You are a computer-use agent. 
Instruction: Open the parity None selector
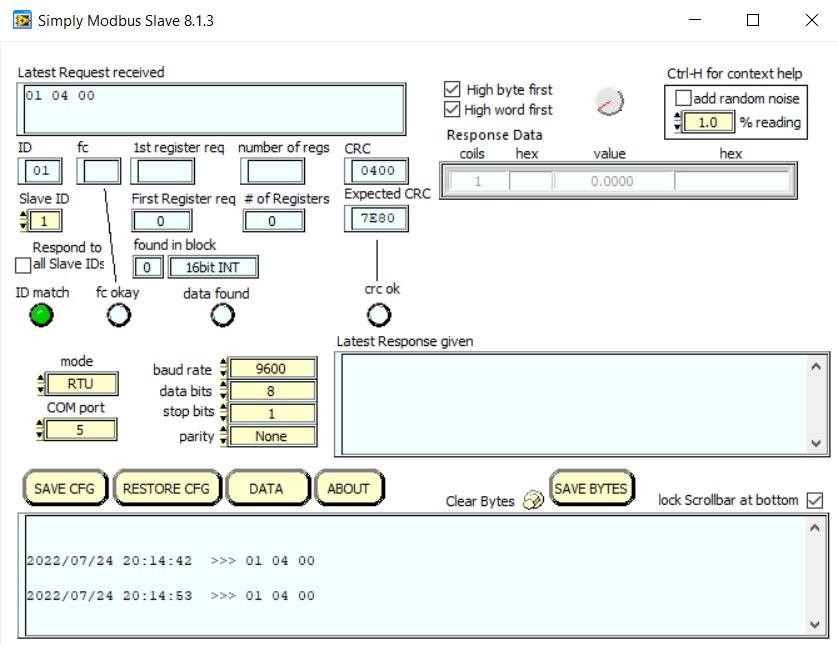click(272, 436)
